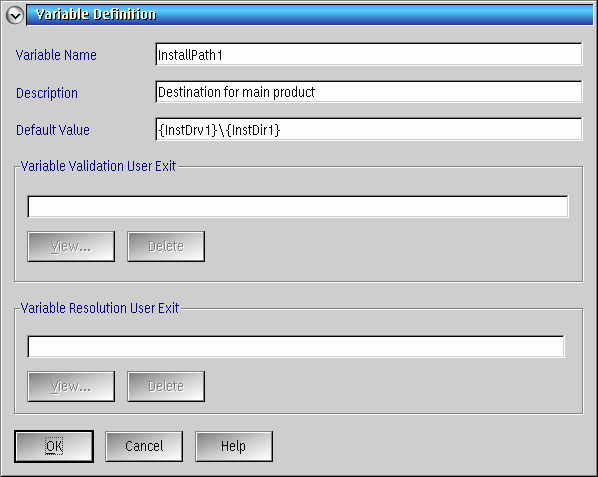Place cursor after InstallPath1 text
This screenshot has height=477, width=598.
(223, 55)
